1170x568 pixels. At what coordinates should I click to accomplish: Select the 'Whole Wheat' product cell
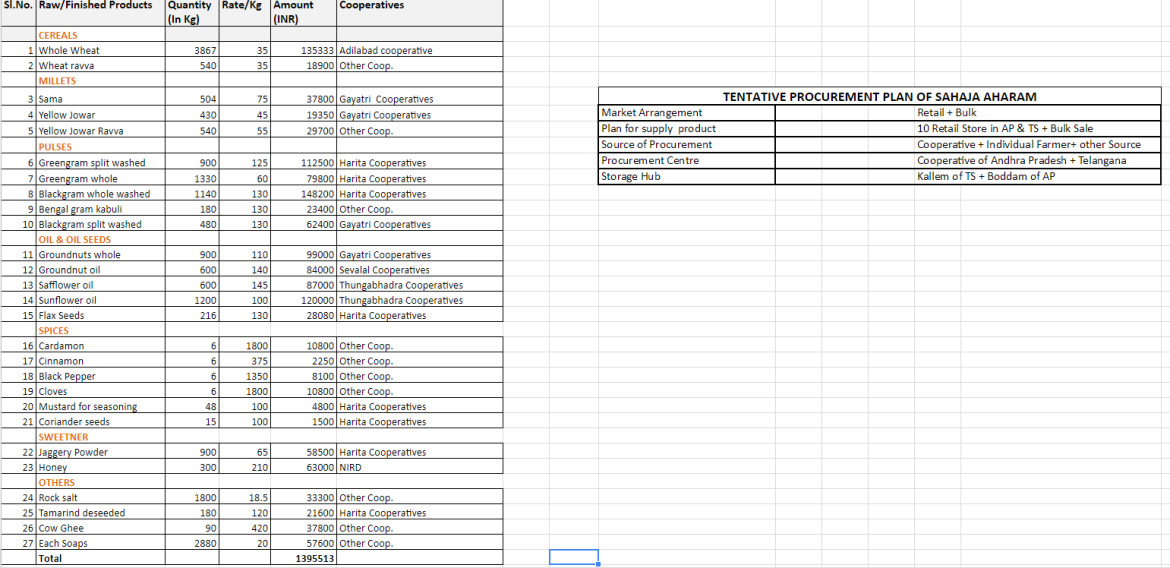100,51
